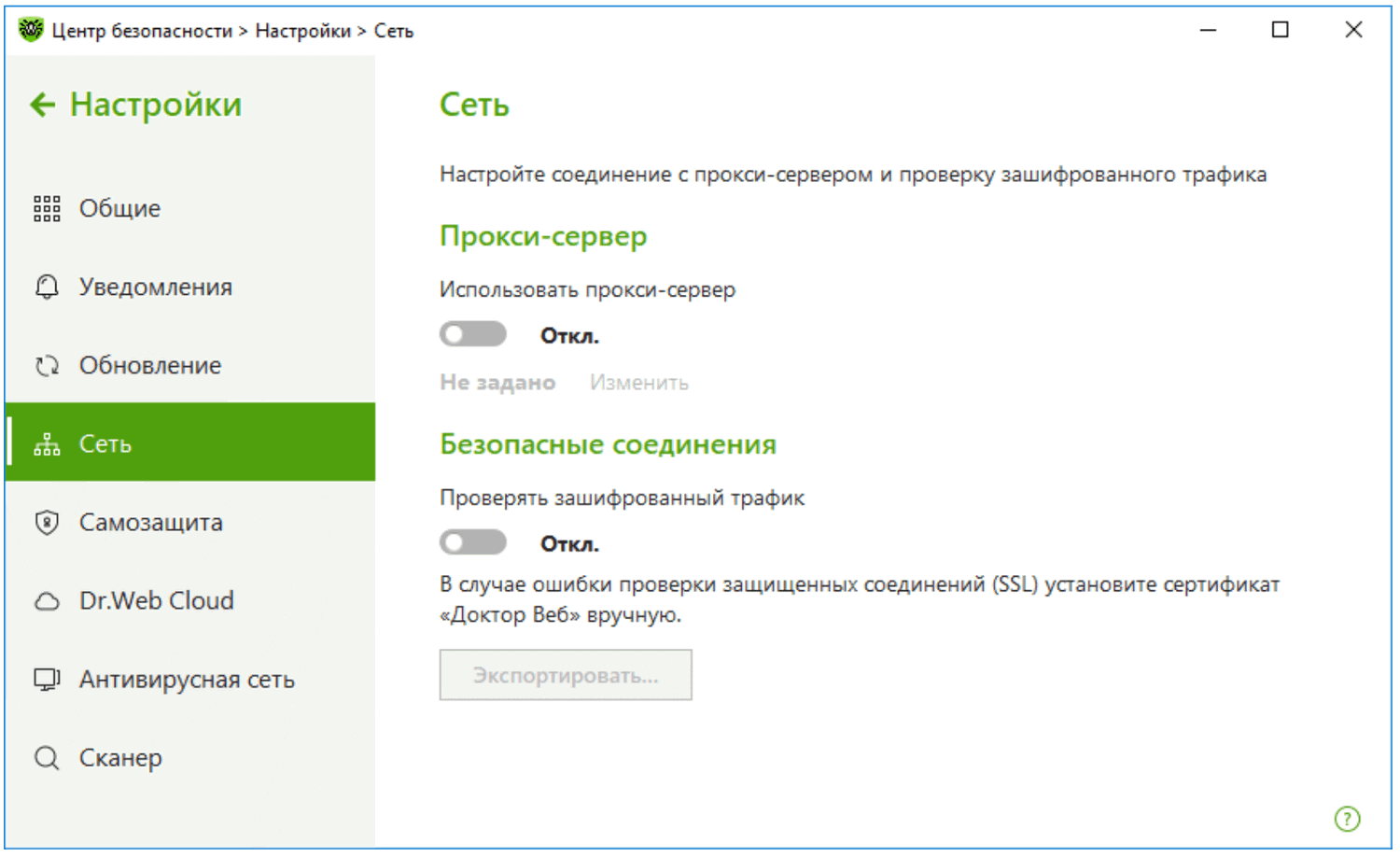Click the cloud icon beside Dr.Web Cloud

tap(47, 601)
